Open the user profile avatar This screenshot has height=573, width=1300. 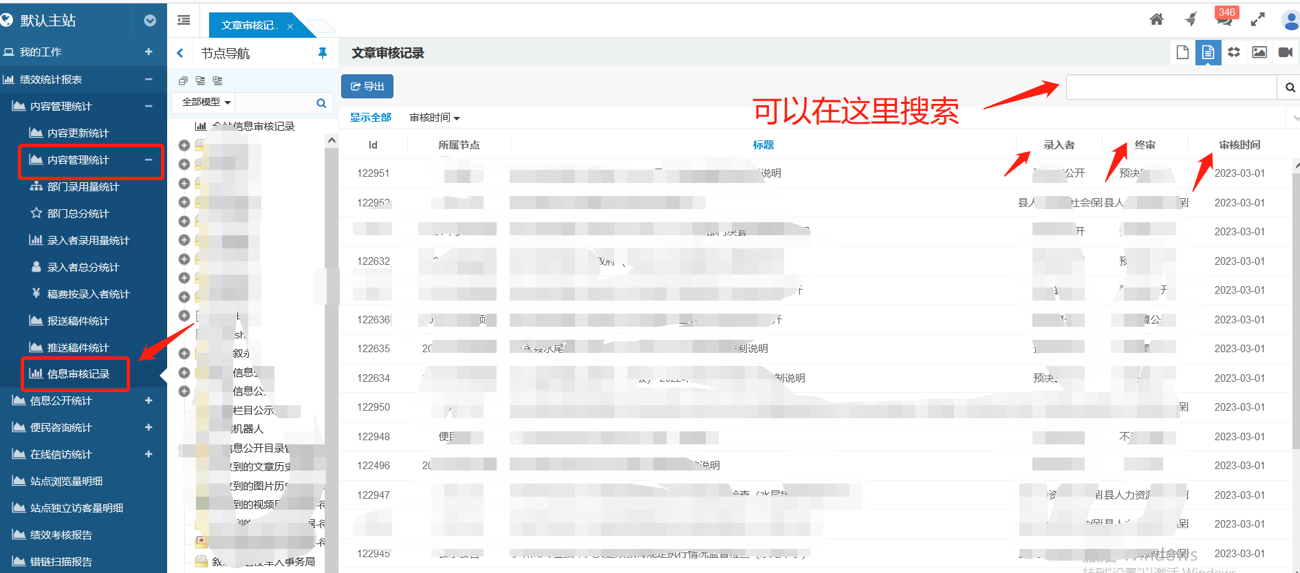click(1289, 20)
